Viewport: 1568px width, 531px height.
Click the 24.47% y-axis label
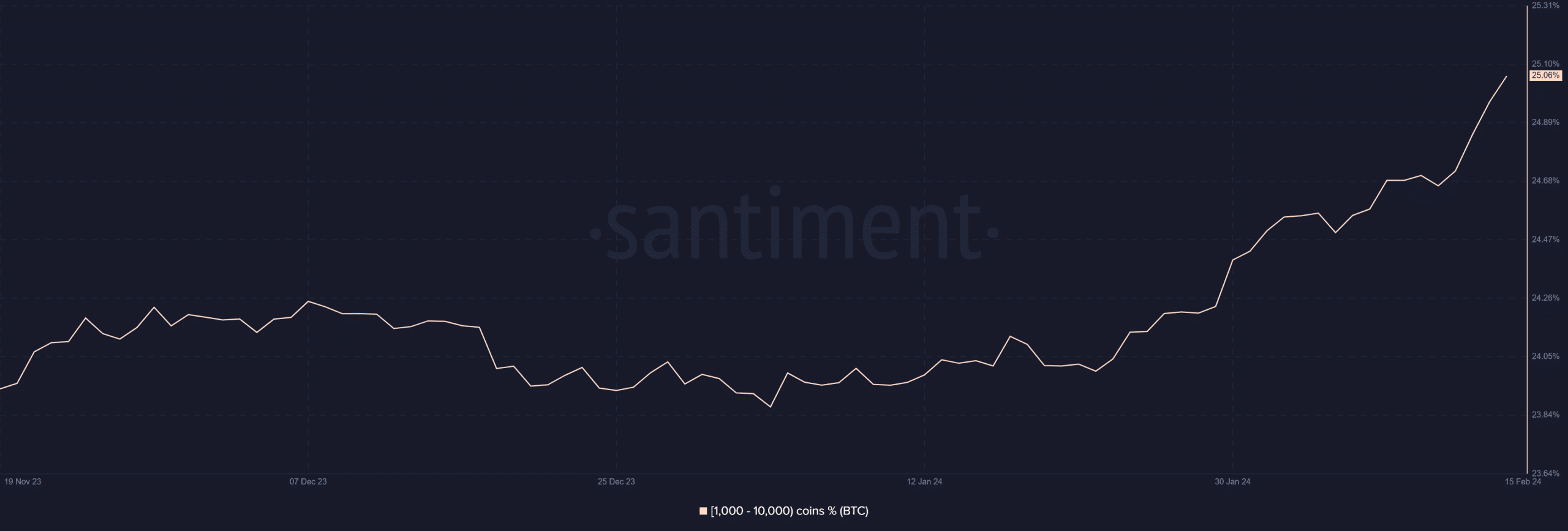[1545, 239]
